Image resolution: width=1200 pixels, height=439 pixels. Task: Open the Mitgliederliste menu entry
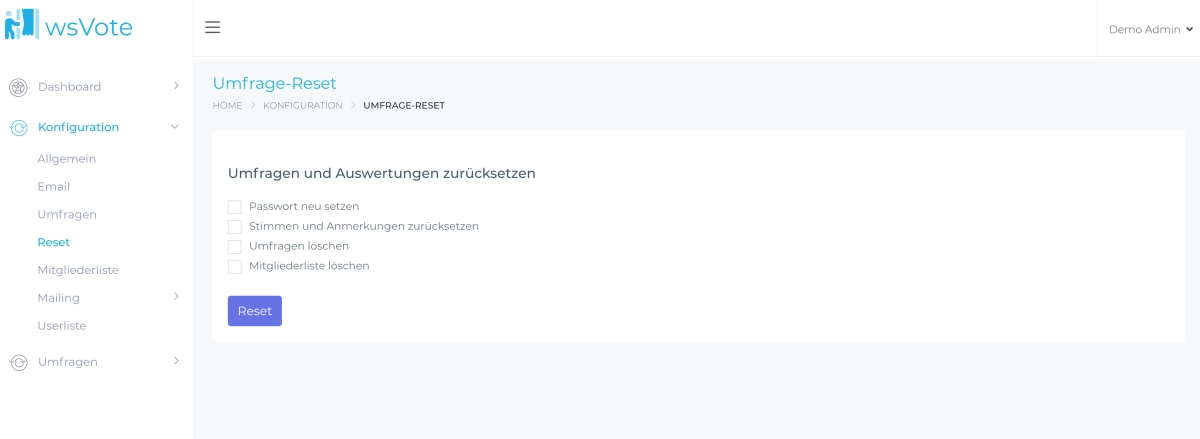pos(78,270)
